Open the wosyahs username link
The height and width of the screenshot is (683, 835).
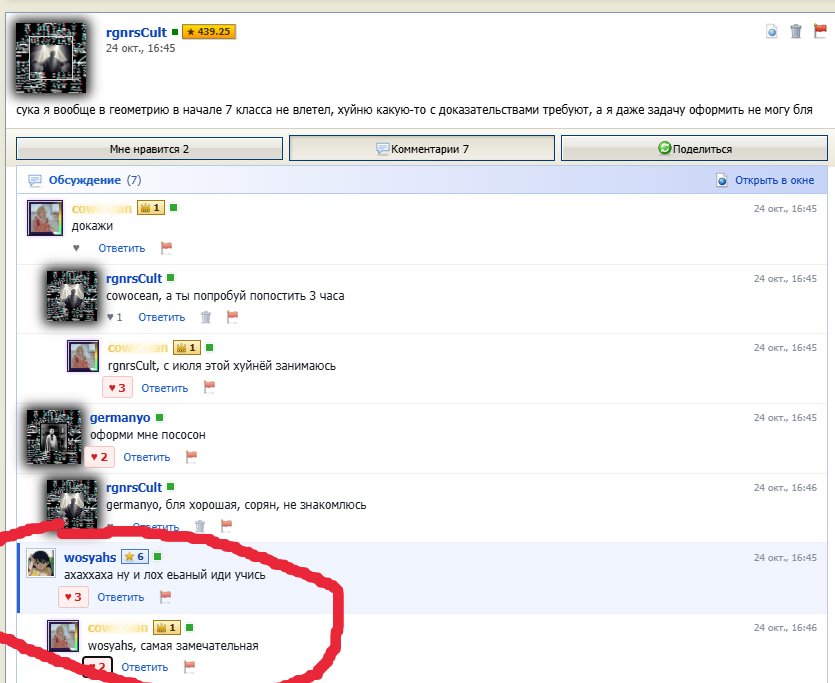tap(90, 557)
